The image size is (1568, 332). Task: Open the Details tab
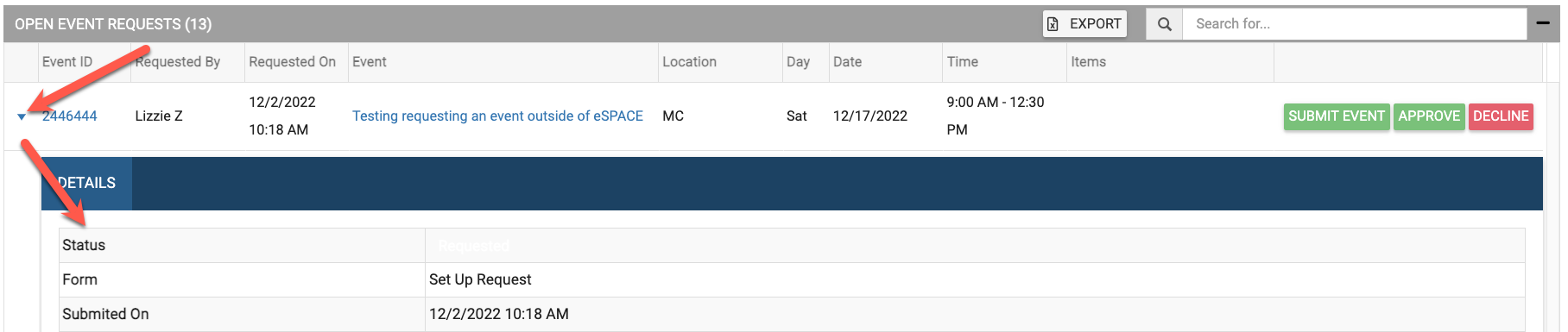[x=86, y=183]
